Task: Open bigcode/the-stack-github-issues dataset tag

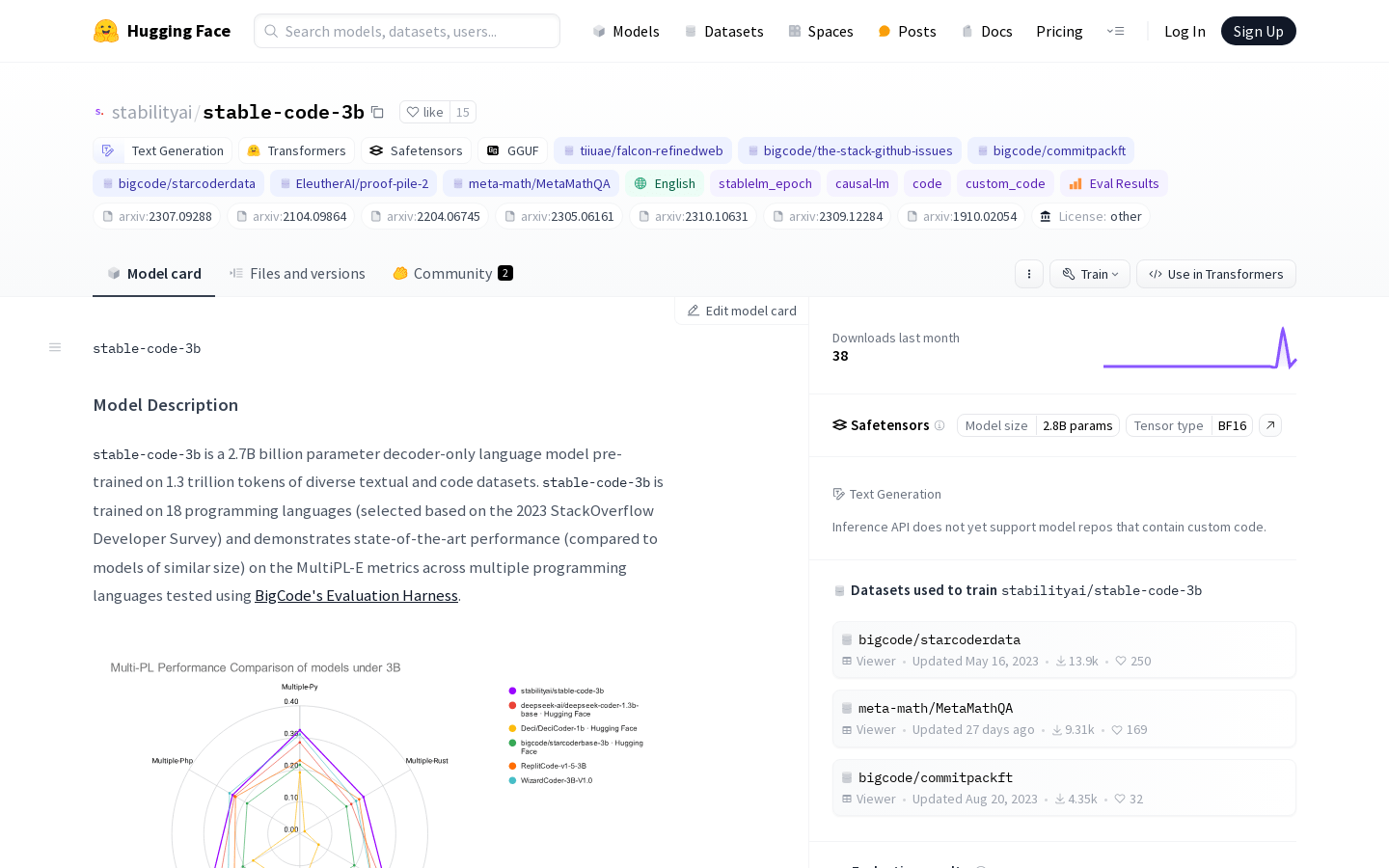Action: coord(849,150)
